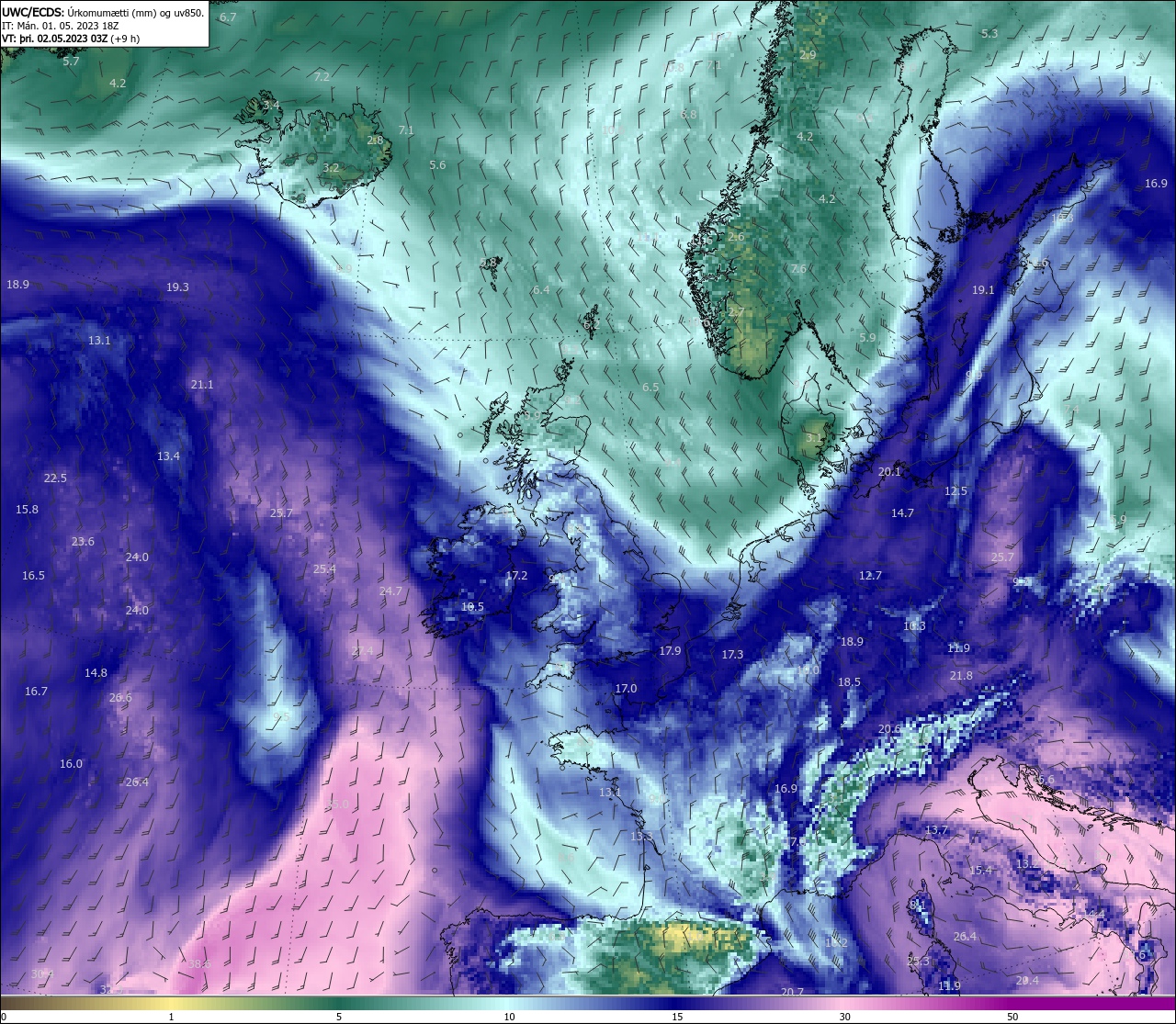Click the value 13.4 over the Atlantic

coord(168,456)
